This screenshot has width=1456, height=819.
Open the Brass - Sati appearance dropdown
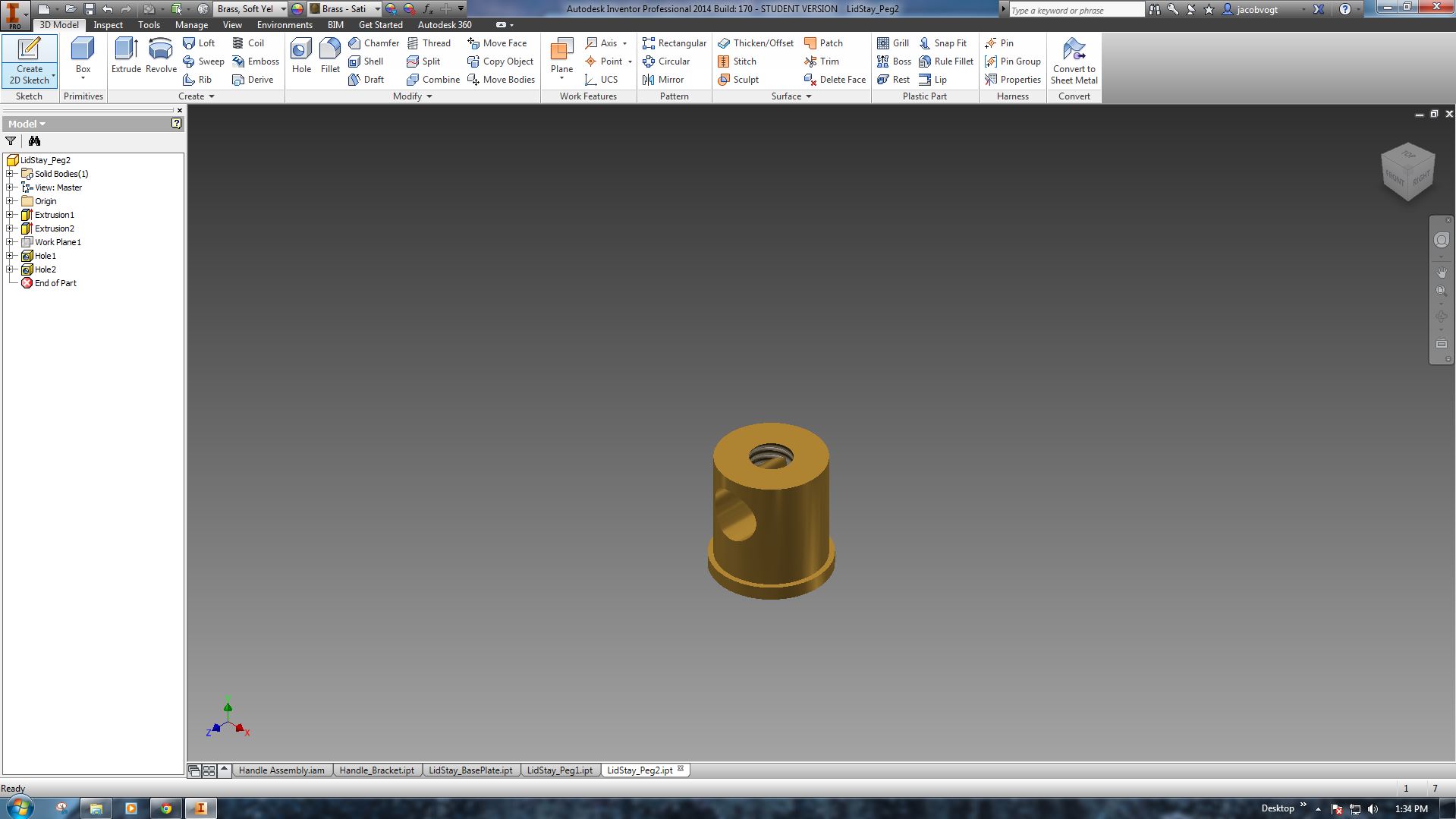pyautogui.click(x=377, y=9)
